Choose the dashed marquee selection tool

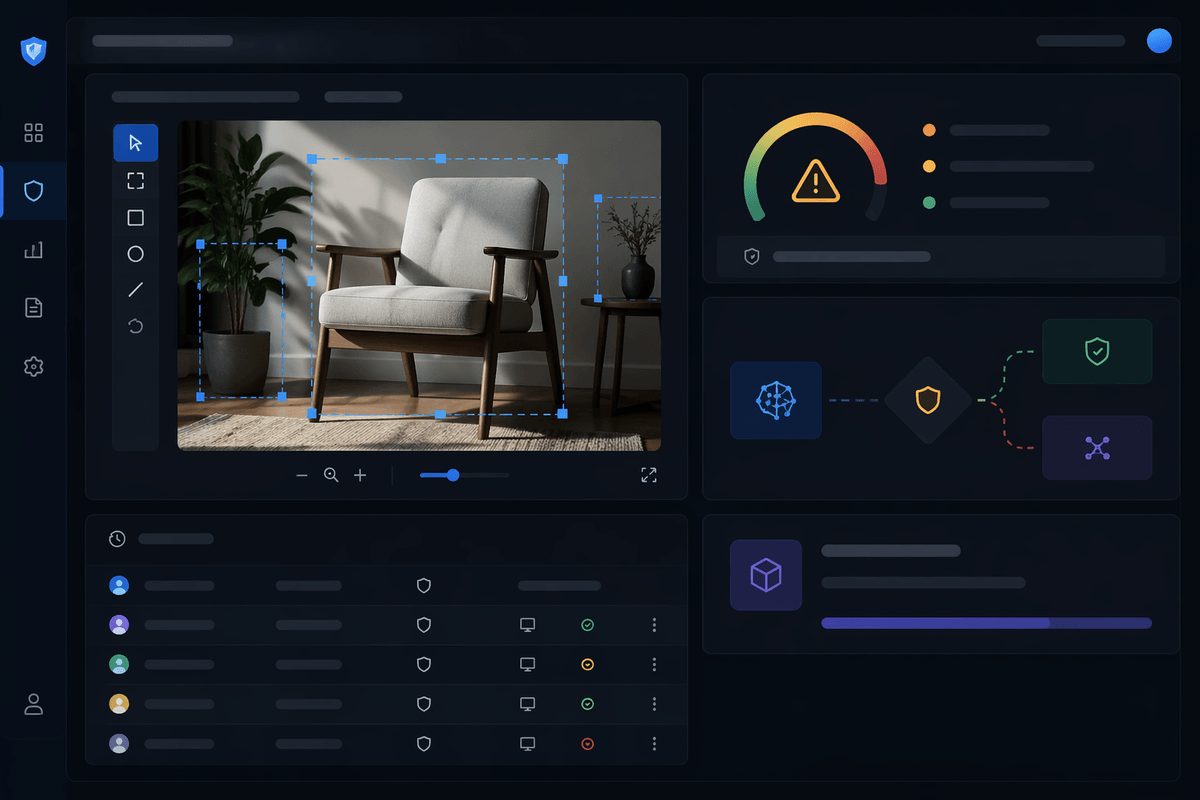(x=136, y=181)
